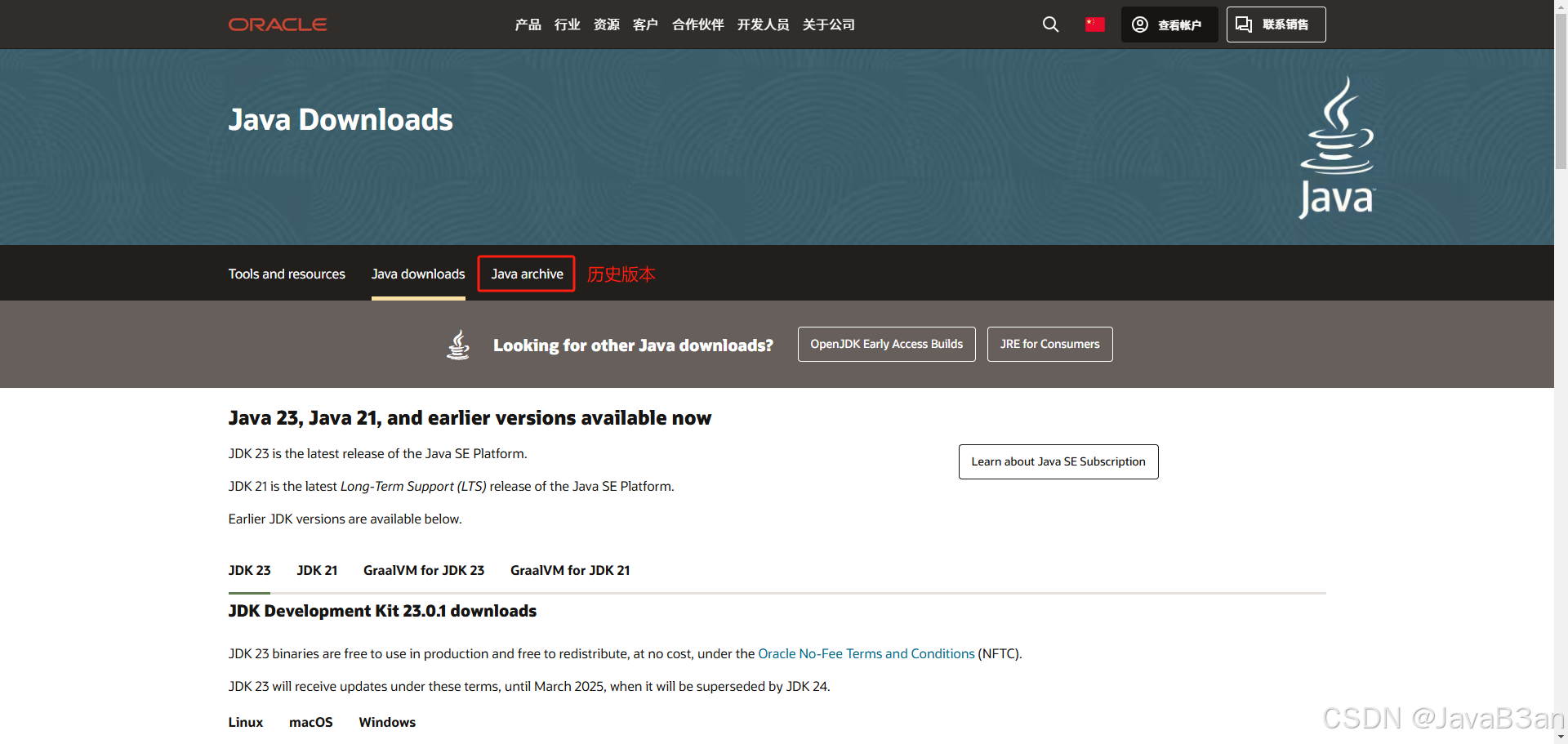This screenshot has width=1568, height=744.
Task: Switch to the JDK 23 tab
Action: (249, 570)
